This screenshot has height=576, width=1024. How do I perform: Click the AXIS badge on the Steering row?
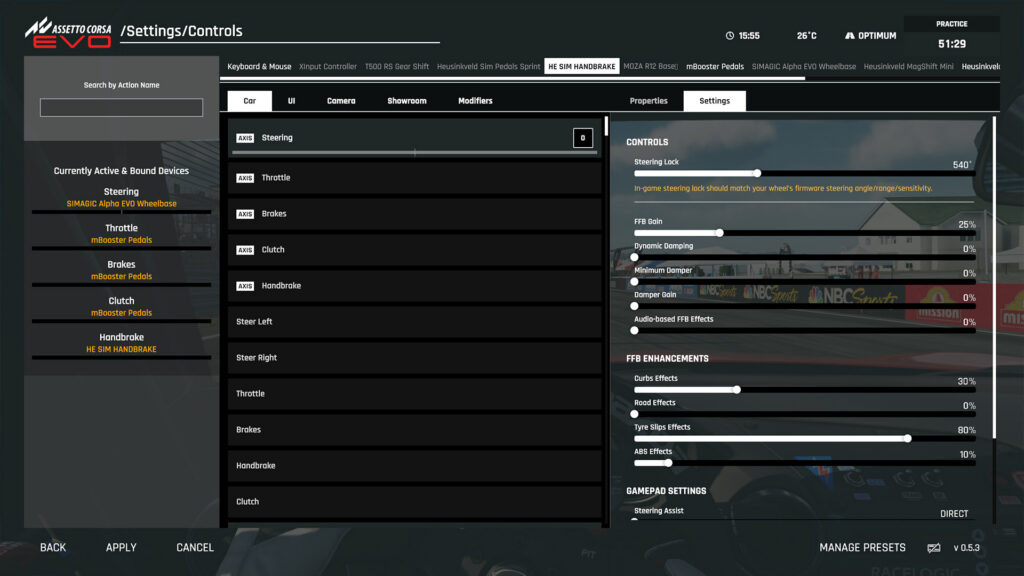(x=245, y=138)
